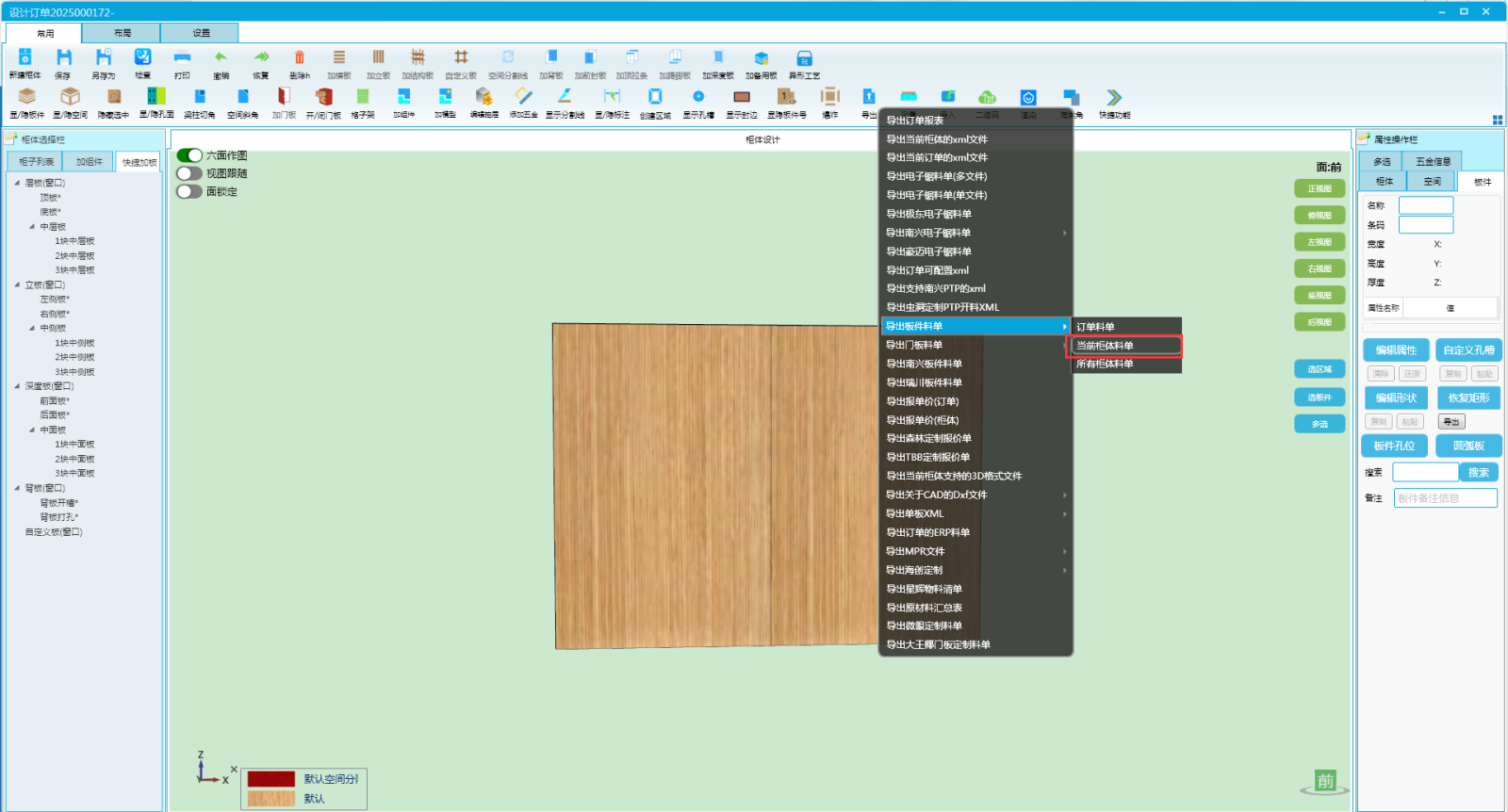
Task: Toggle the 视图跟随 switch
Action: click(x=189, y=173)
